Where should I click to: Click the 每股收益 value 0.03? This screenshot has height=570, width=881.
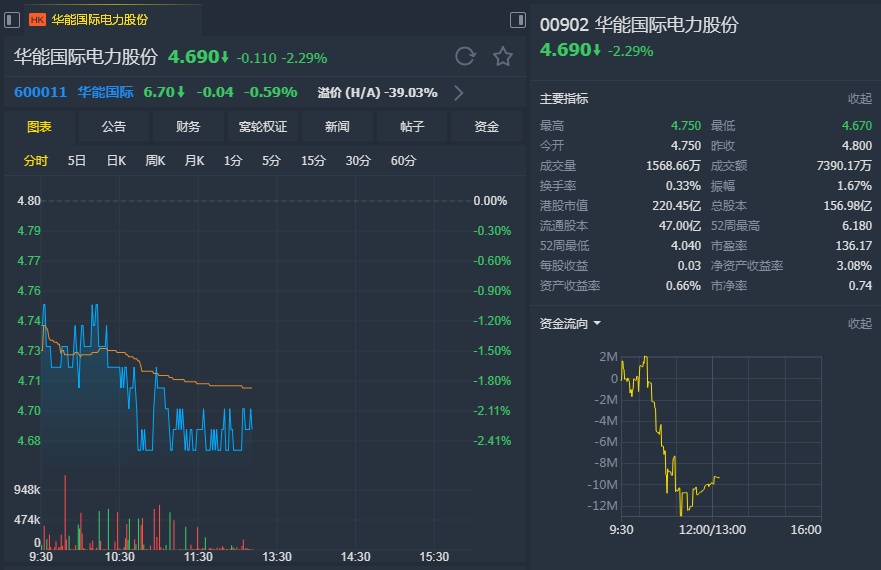click(x=689, y=266)
